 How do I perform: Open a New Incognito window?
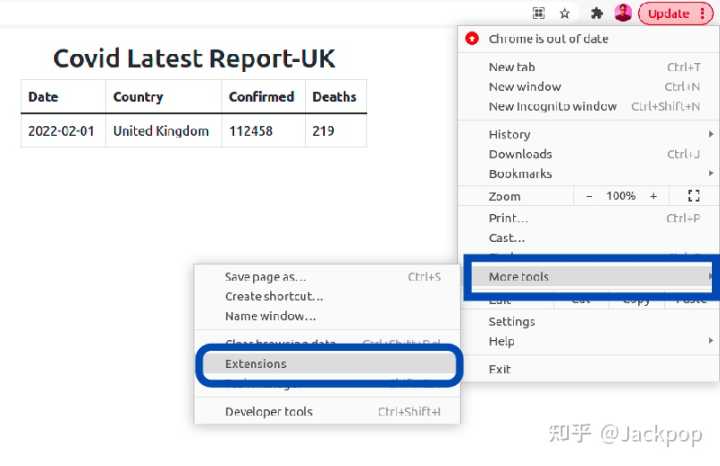(x=588, y=107)
